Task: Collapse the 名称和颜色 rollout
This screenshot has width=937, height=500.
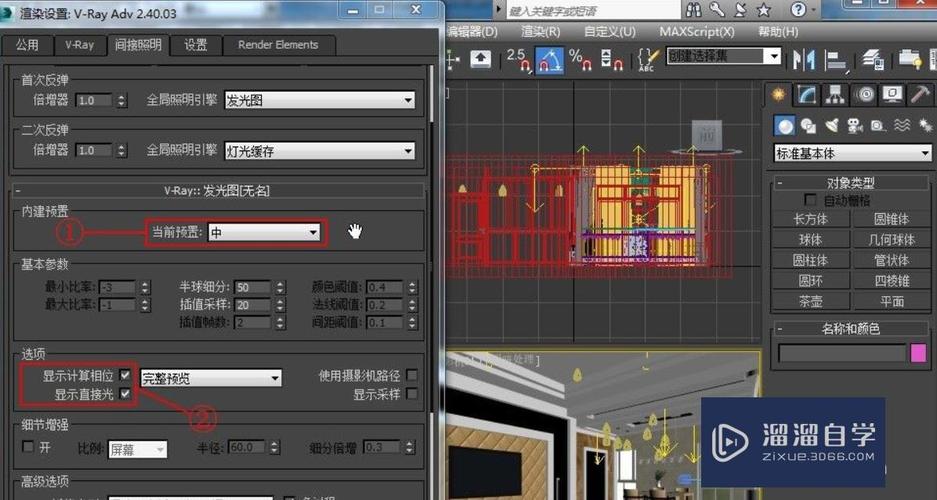Action: pos(852,329)
